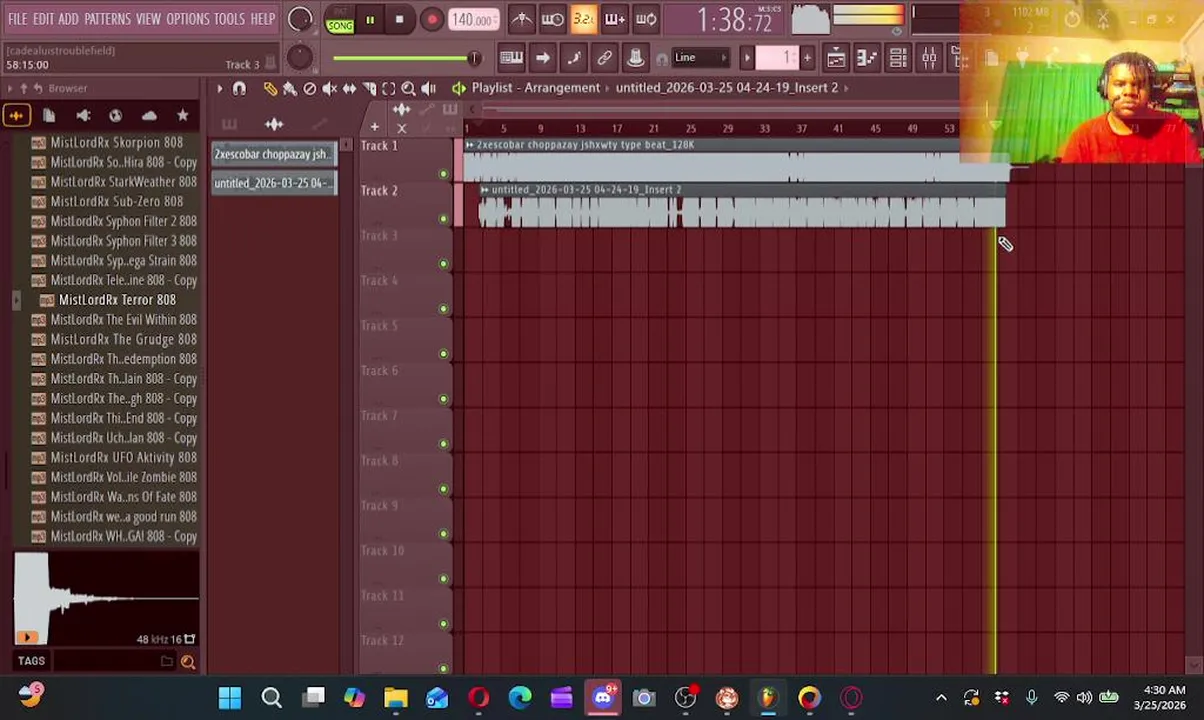Viewport: 1204px width, 720px height.
Task: Toggle the metronome icon
Action: [x=522, y=19]
